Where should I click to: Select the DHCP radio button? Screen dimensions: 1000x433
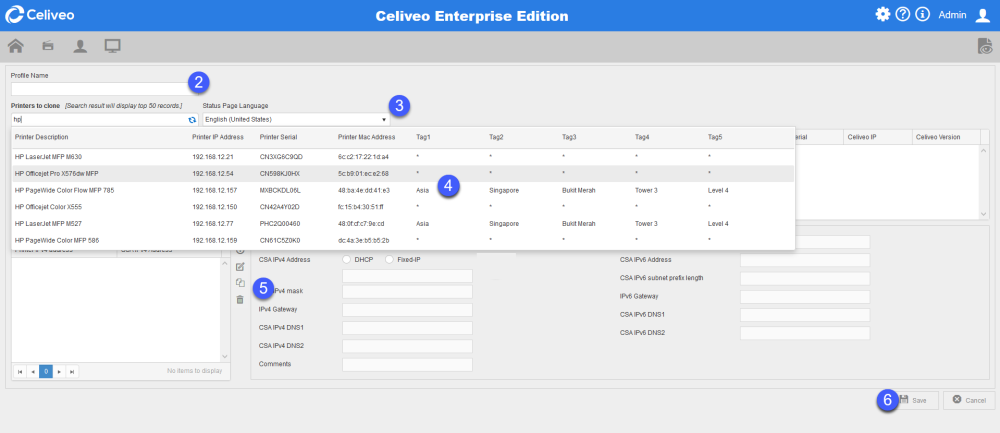[x=348, y=259]
